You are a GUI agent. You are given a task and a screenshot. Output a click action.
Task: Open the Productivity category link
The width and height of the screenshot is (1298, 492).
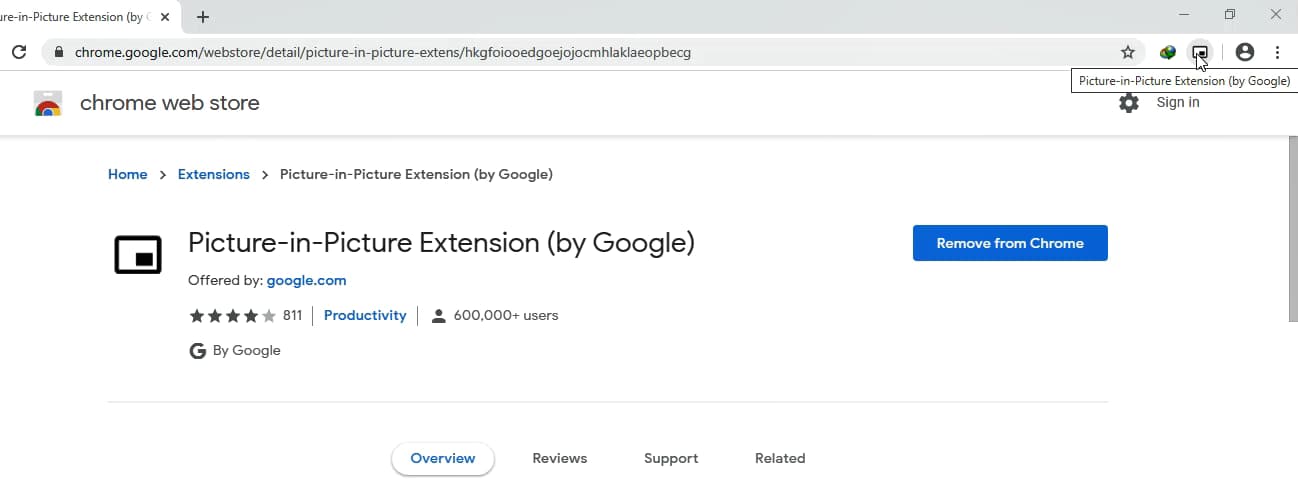point(365,315)
